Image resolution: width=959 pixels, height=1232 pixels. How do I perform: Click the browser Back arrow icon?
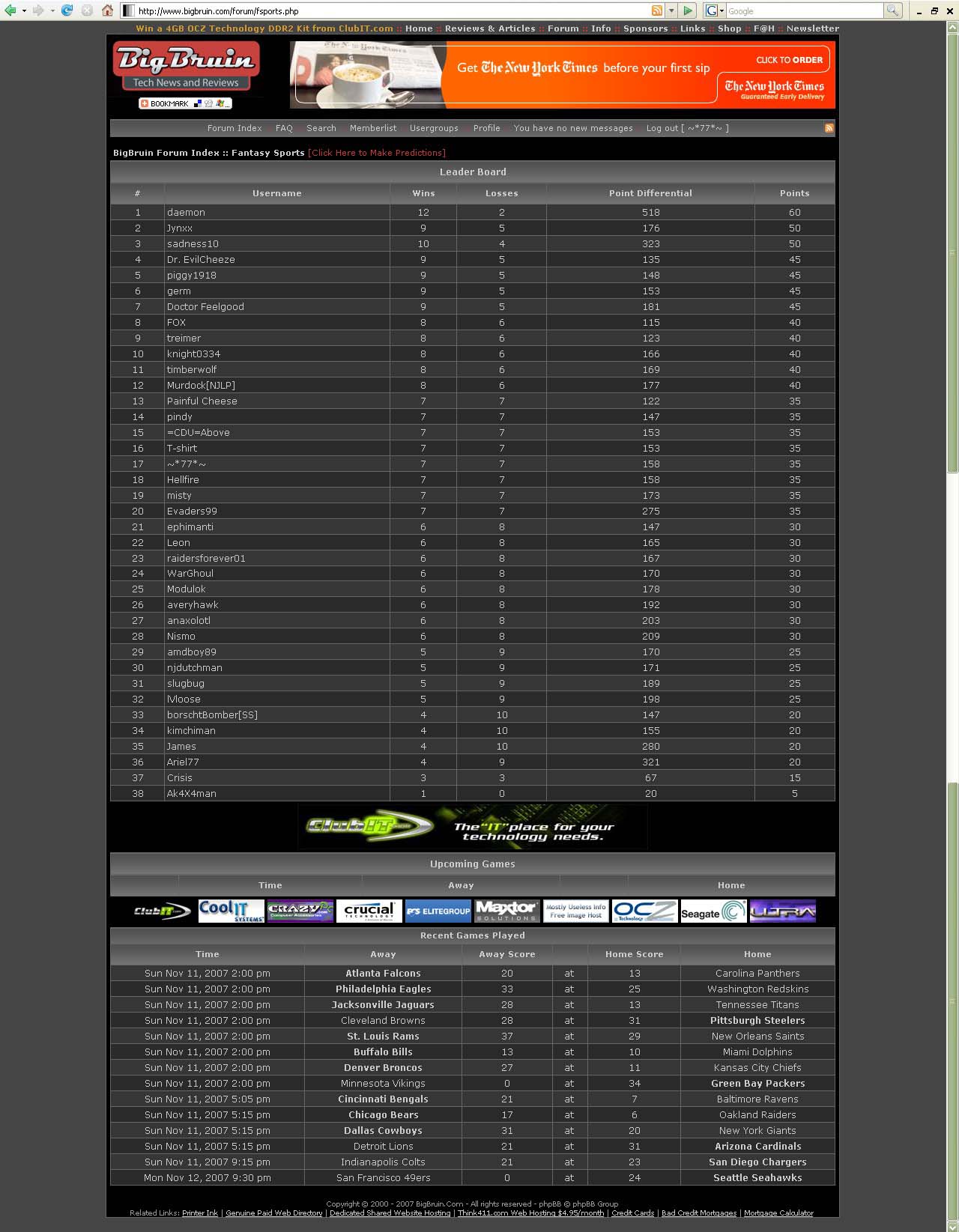coord(10,10)
